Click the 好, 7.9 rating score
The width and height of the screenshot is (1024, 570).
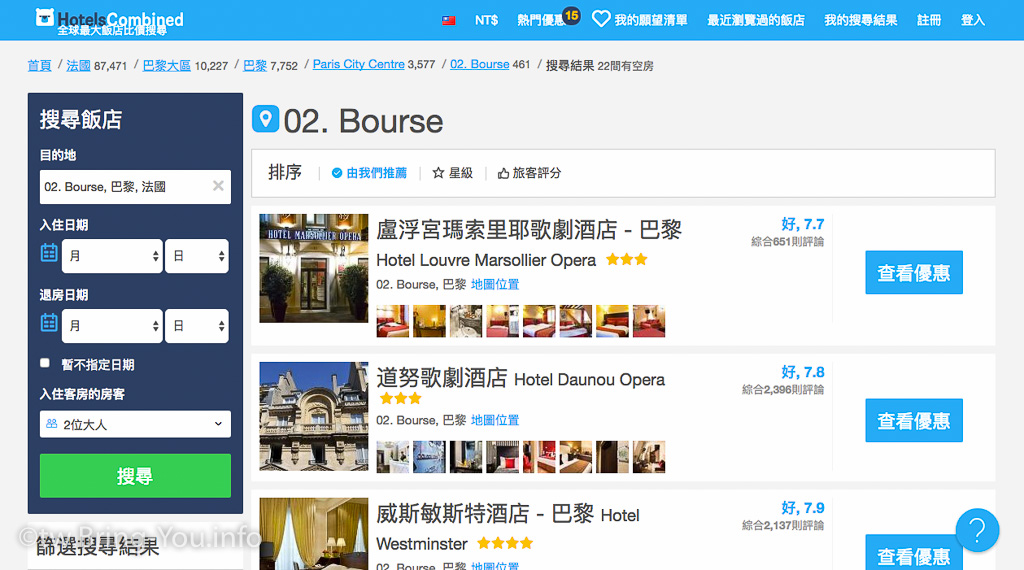point(803,508)
